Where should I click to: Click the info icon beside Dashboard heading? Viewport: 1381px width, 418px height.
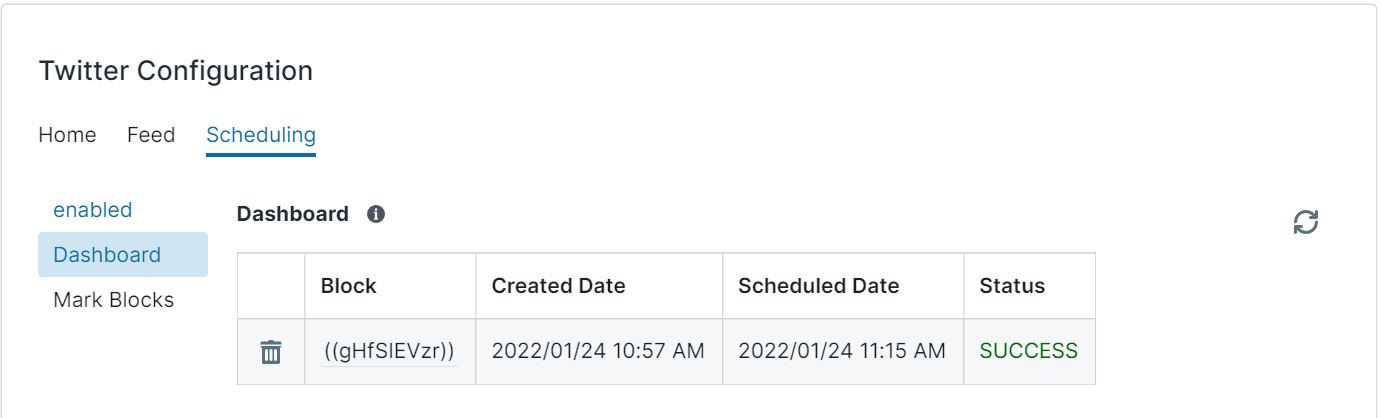point(376,214)
